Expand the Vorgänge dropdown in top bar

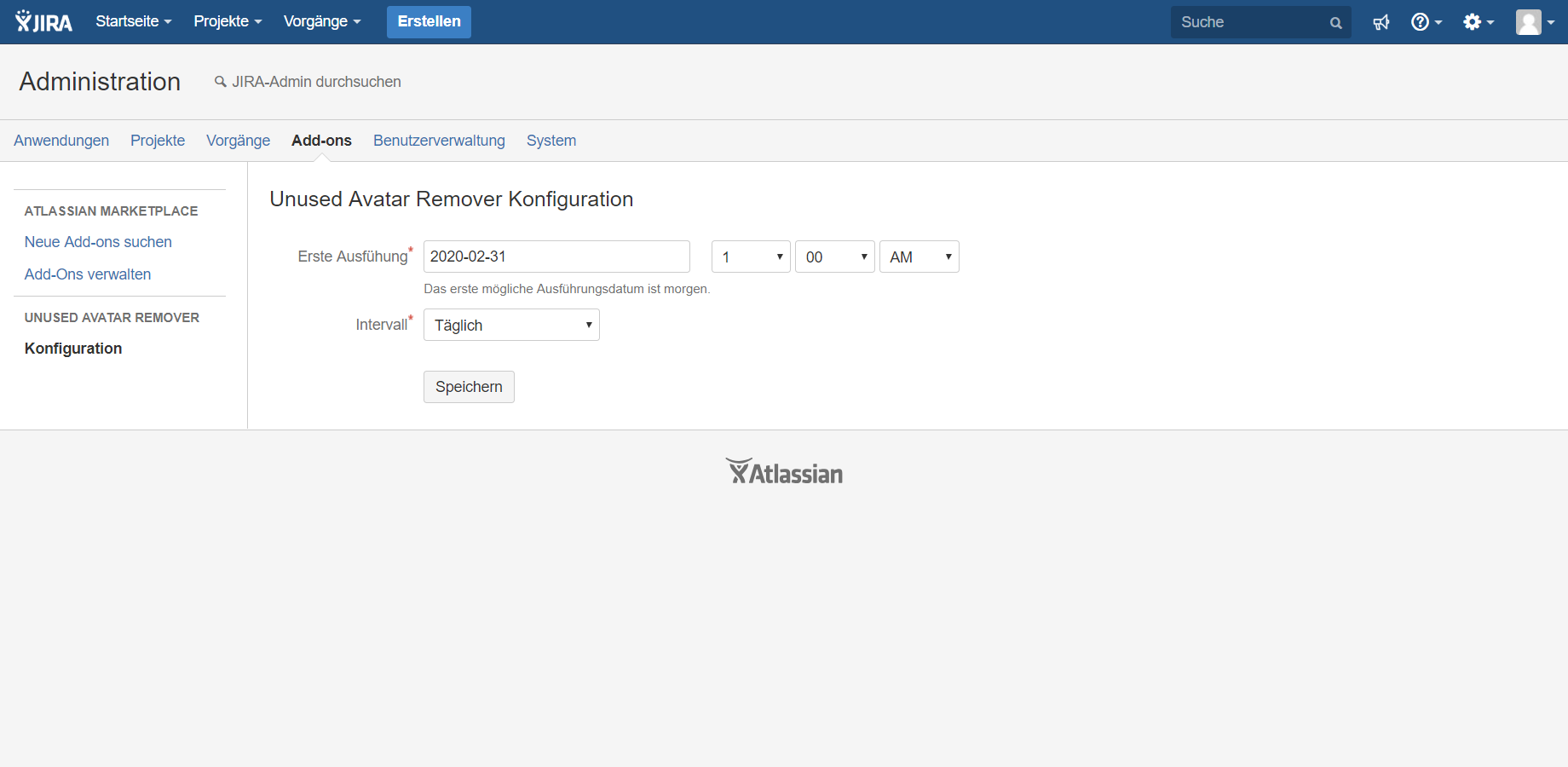click(322, 21)
